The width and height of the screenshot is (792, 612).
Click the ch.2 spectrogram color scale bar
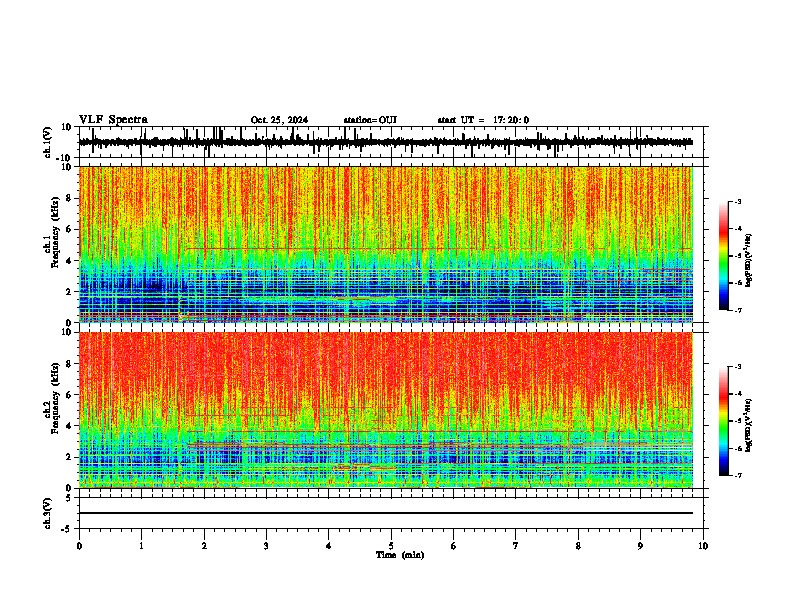[723, 421]
